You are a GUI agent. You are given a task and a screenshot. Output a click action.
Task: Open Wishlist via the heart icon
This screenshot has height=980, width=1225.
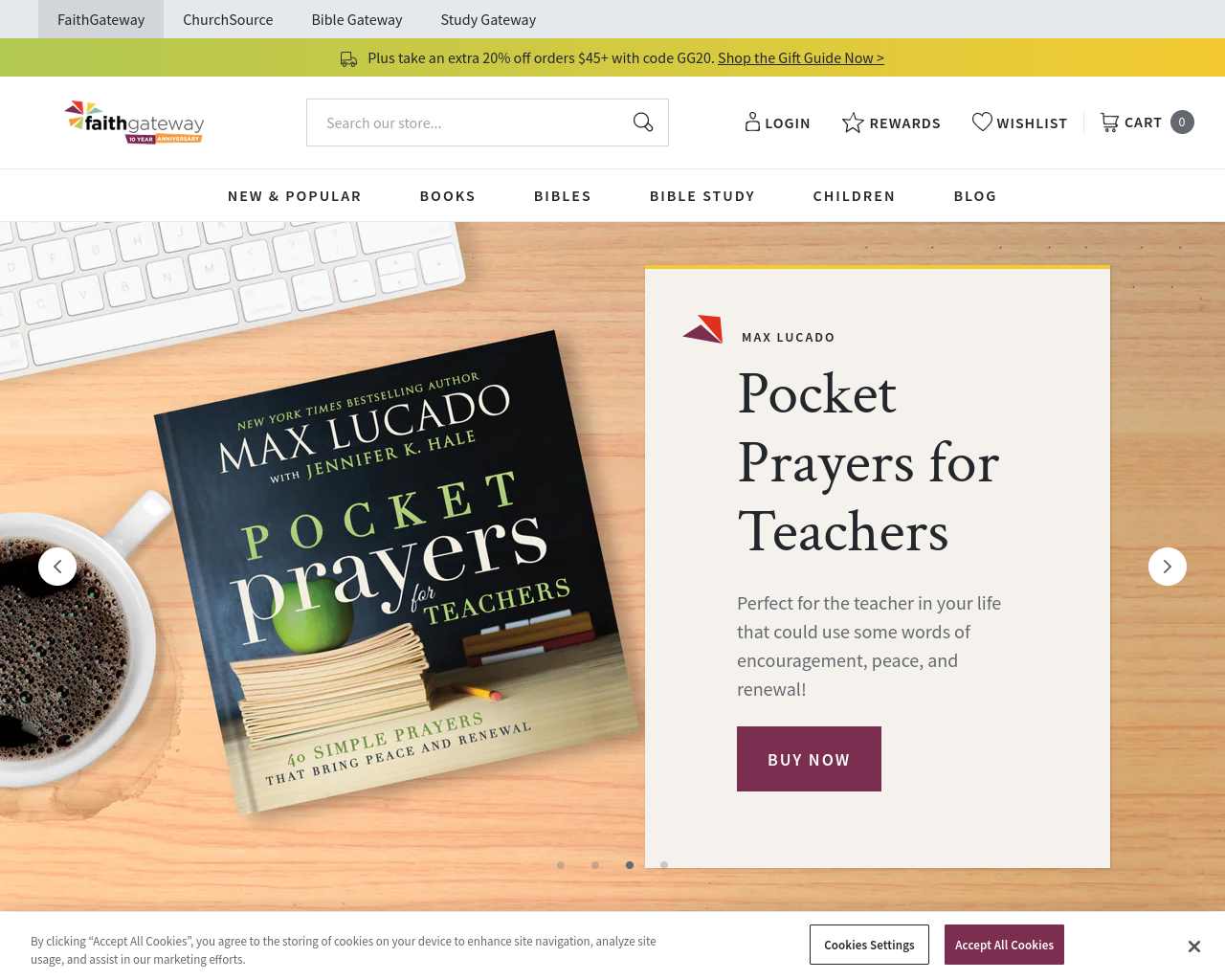[x=982, y=122]
